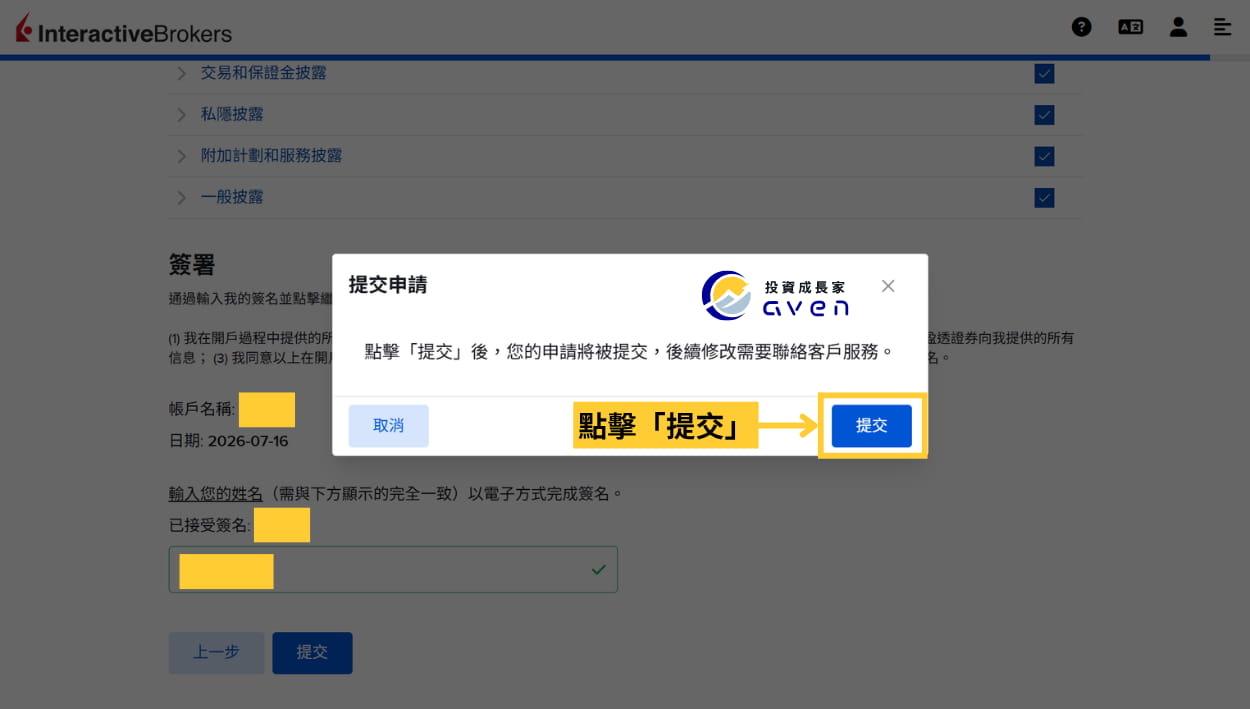
Task: Toggle the 交易和保證金披露 checkbox
Action: 1044,73
